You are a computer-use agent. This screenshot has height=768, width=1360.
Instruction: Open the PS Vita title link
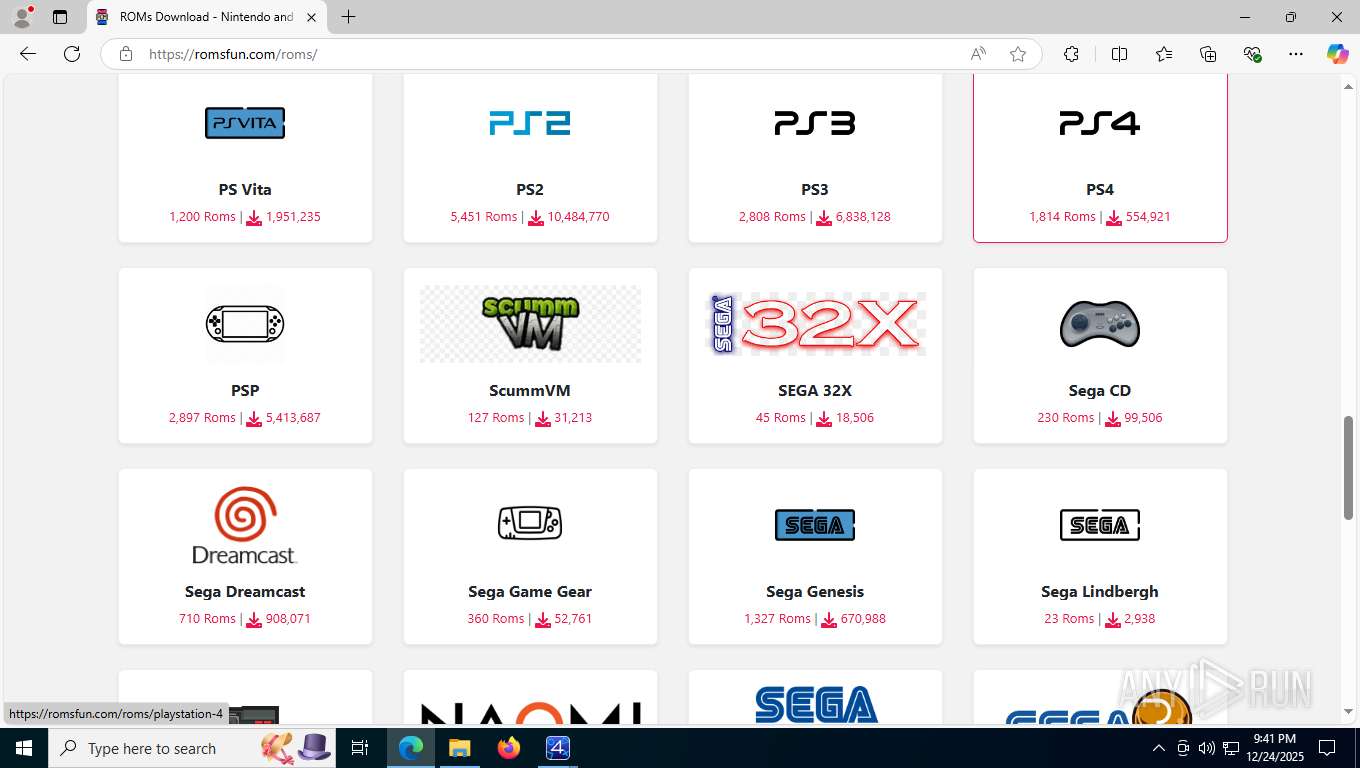[245, 189]
